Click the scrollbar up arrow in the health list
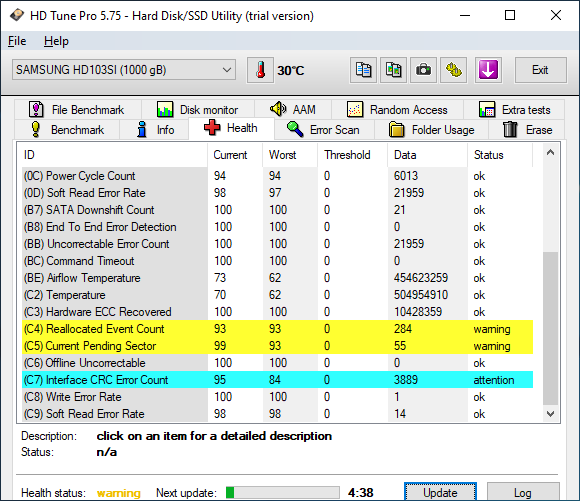The width and height of the screenshot is (580, 501). click(x=550, y=152)
